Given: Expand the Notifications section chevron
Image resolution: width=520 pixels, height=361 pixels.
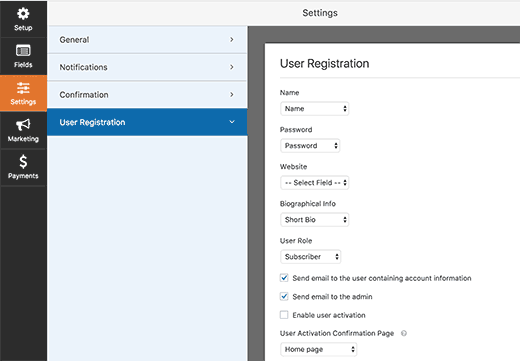Looking at the screenshot, I should pyautogui.click(x=232, y=67).
